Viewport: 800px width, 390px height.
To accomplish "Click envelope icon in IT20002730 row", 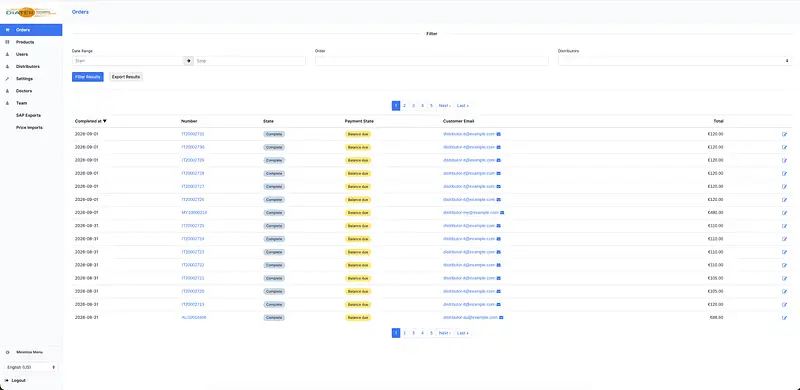I will 498,147.
